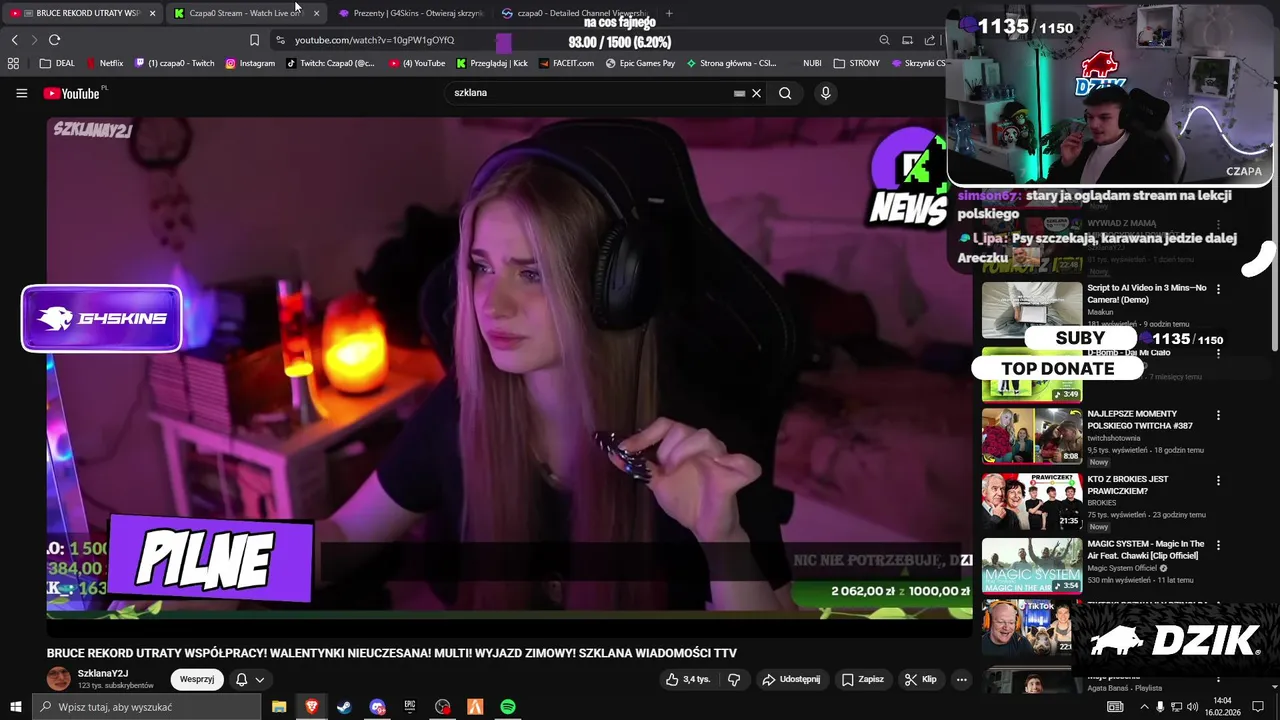This screenshot has width=1280, height=720.
Task: Bookmark this page via bookmark icon
Action: coord(254,40)
